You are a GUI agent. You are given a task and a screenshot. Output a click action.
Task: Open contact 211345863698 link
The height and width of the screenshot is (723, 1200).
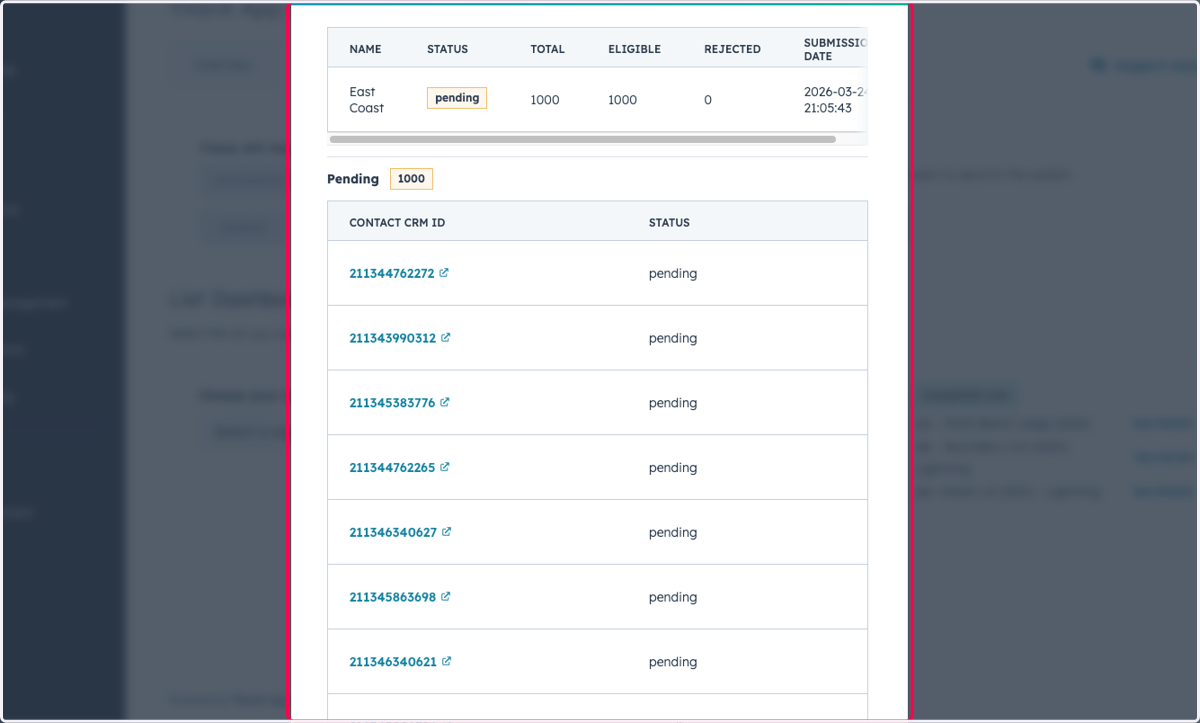pos(393,597)
